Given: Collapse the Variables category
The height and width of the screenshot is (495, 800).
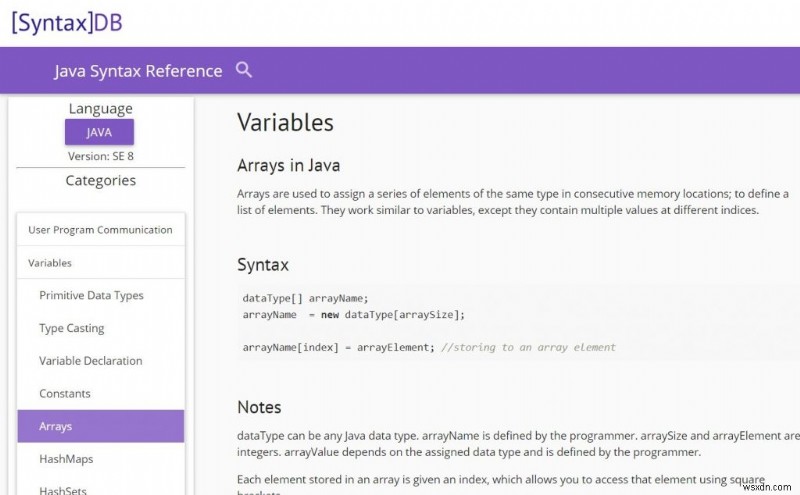Looking at the screenshot, I should pyautogui.click(x=101, y=263).
